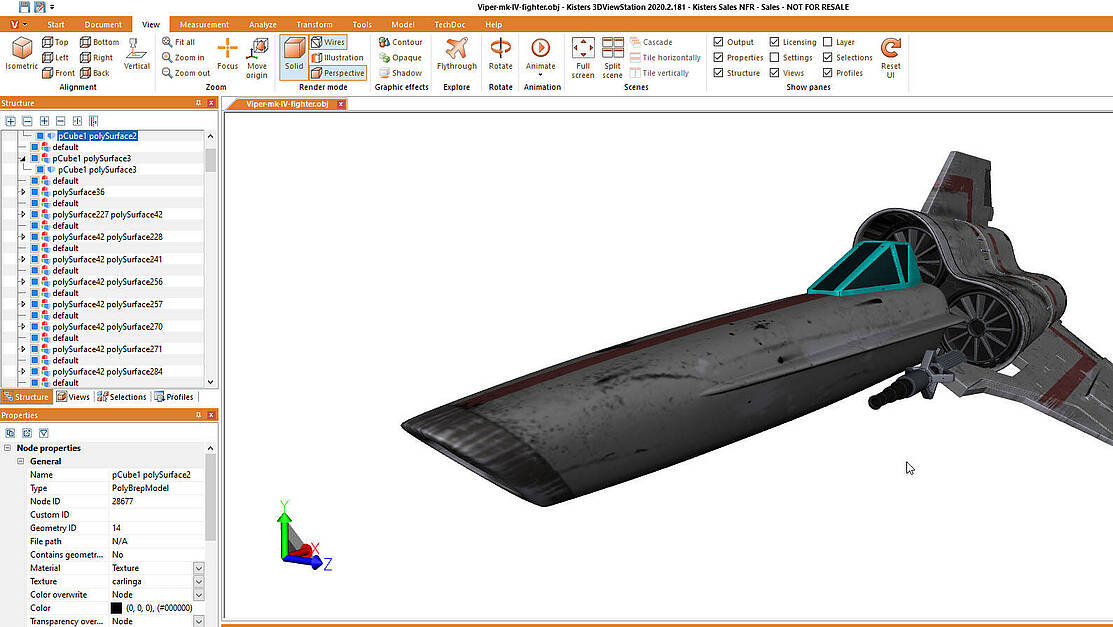Select the Move origin tool

click(257, 57)
